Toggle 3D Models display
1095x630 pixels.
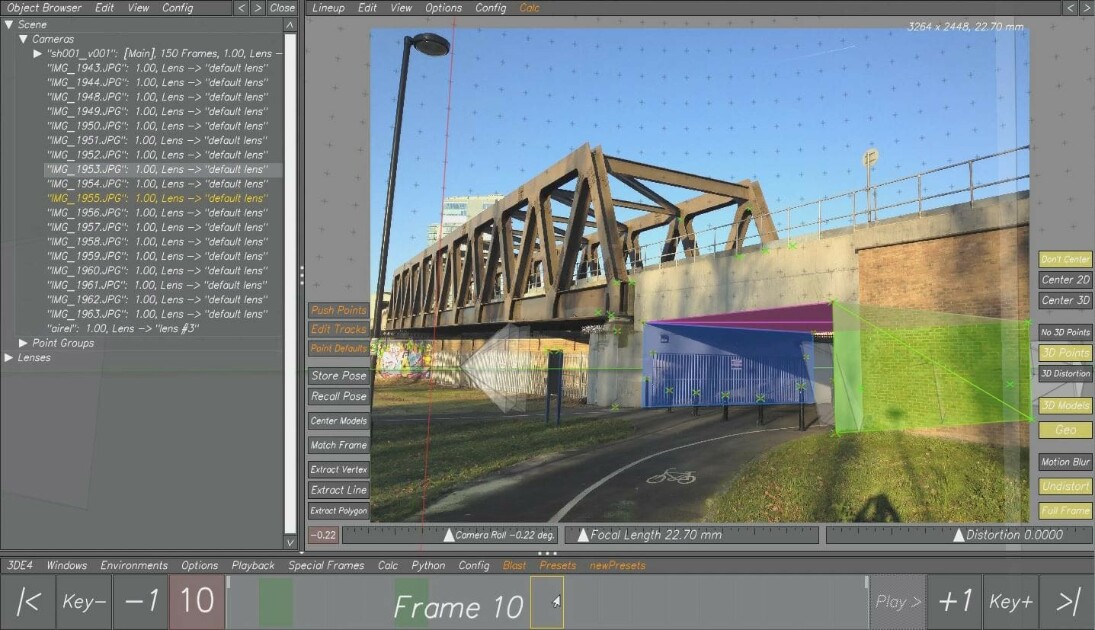click(1065, 405)
